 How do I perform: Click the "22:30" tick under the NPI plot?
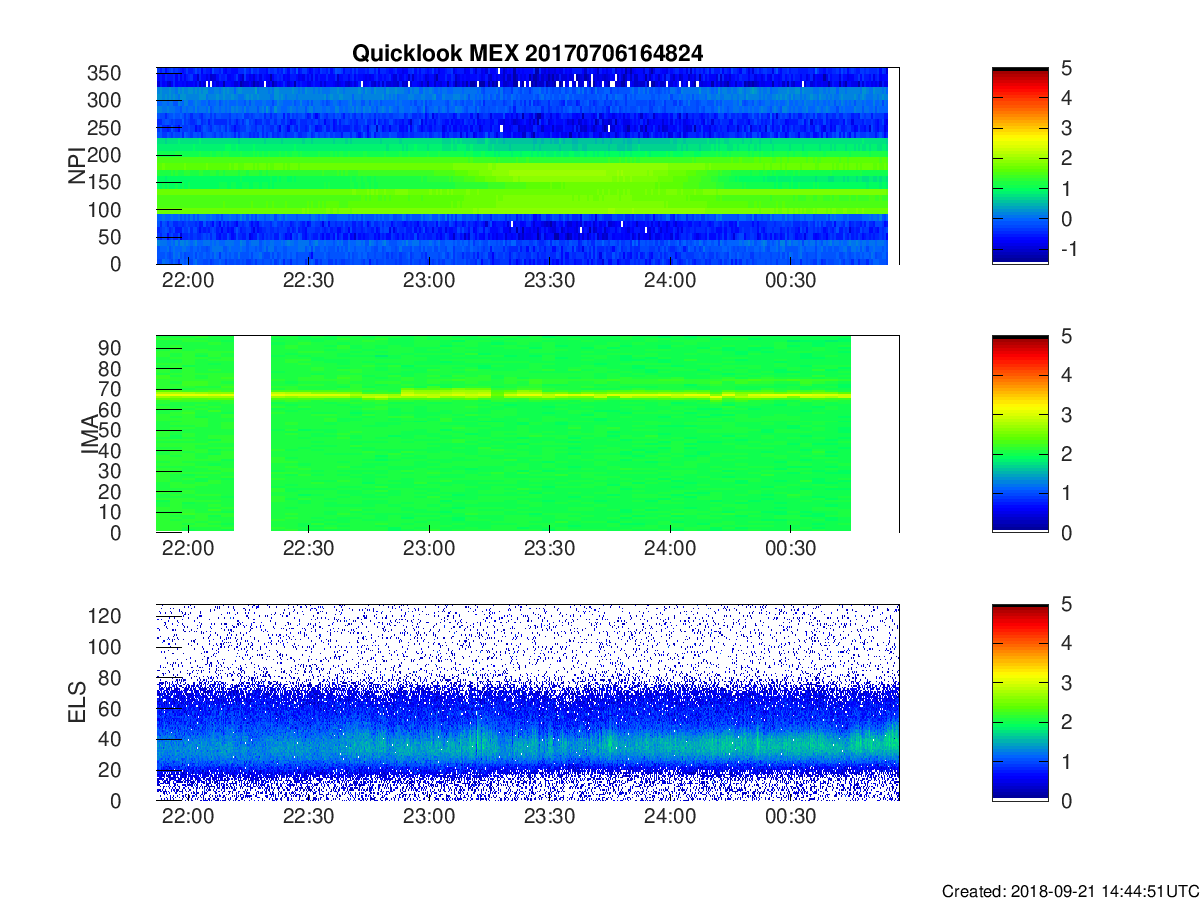(x=308, y=281)
